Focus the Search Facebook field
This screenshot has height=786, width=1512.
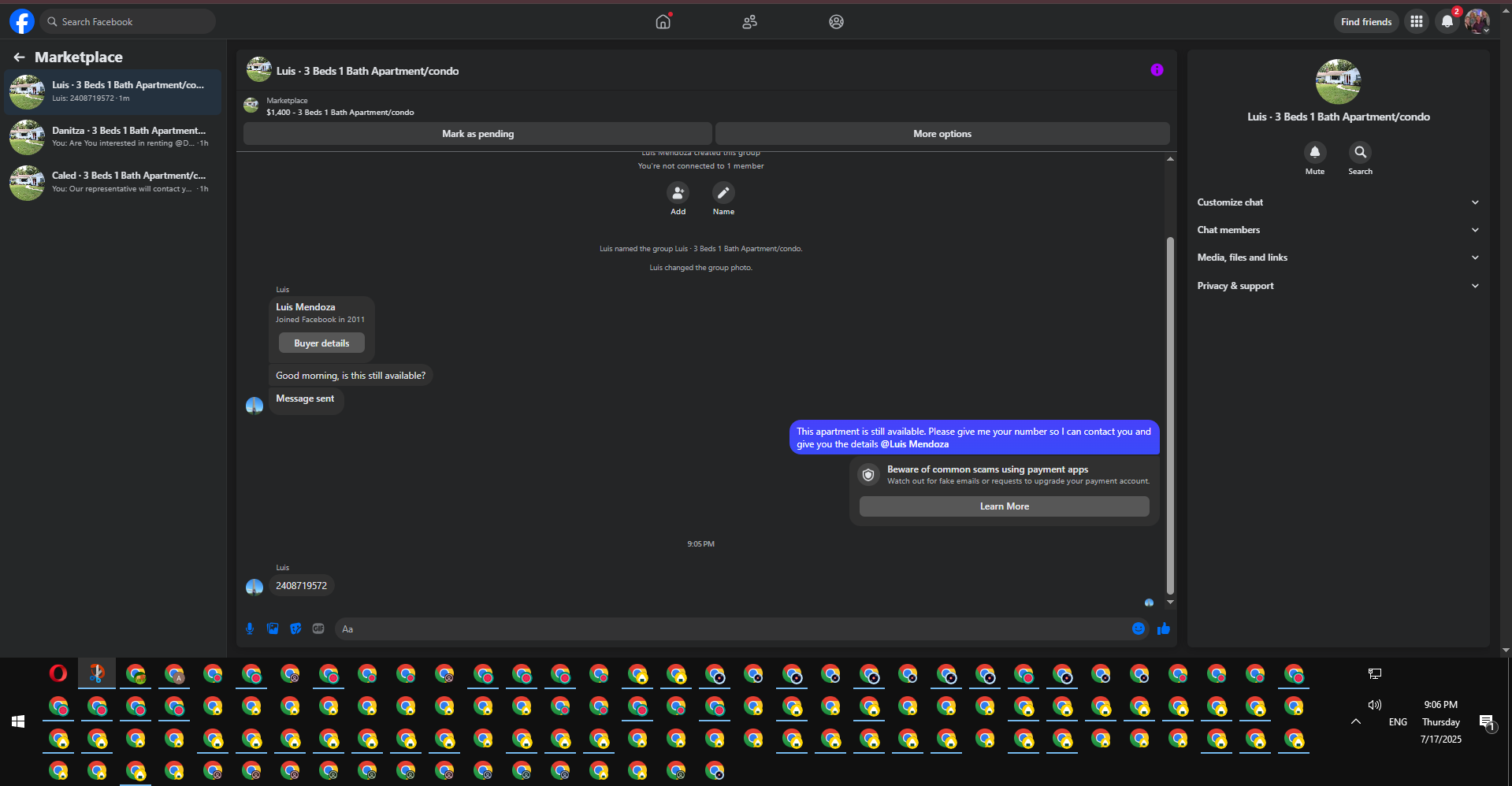[x=128, y=21]
